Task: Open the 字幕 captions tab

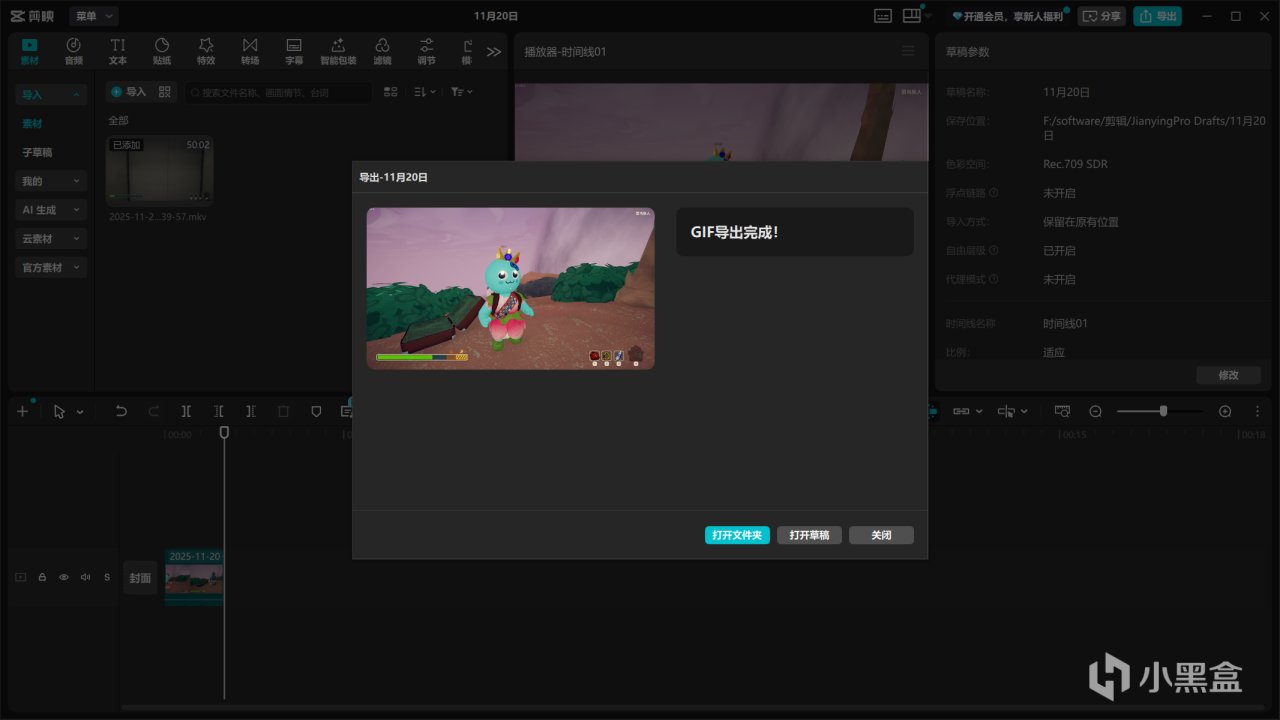Action: [294, 51]
